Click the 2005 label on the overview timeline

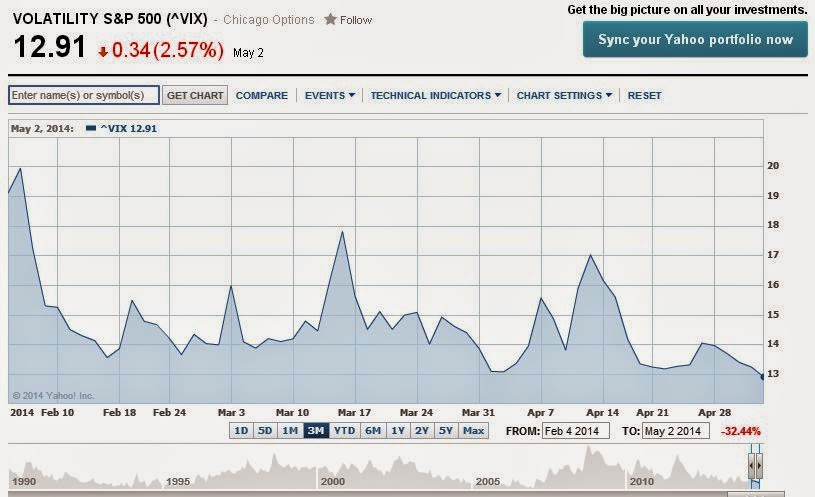(488, 481)
